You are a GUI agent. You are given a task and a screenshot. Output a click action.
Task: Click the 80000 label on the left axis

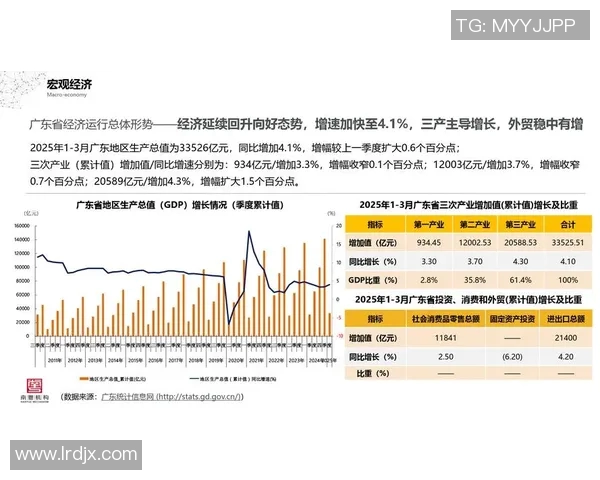coord(23,281)
